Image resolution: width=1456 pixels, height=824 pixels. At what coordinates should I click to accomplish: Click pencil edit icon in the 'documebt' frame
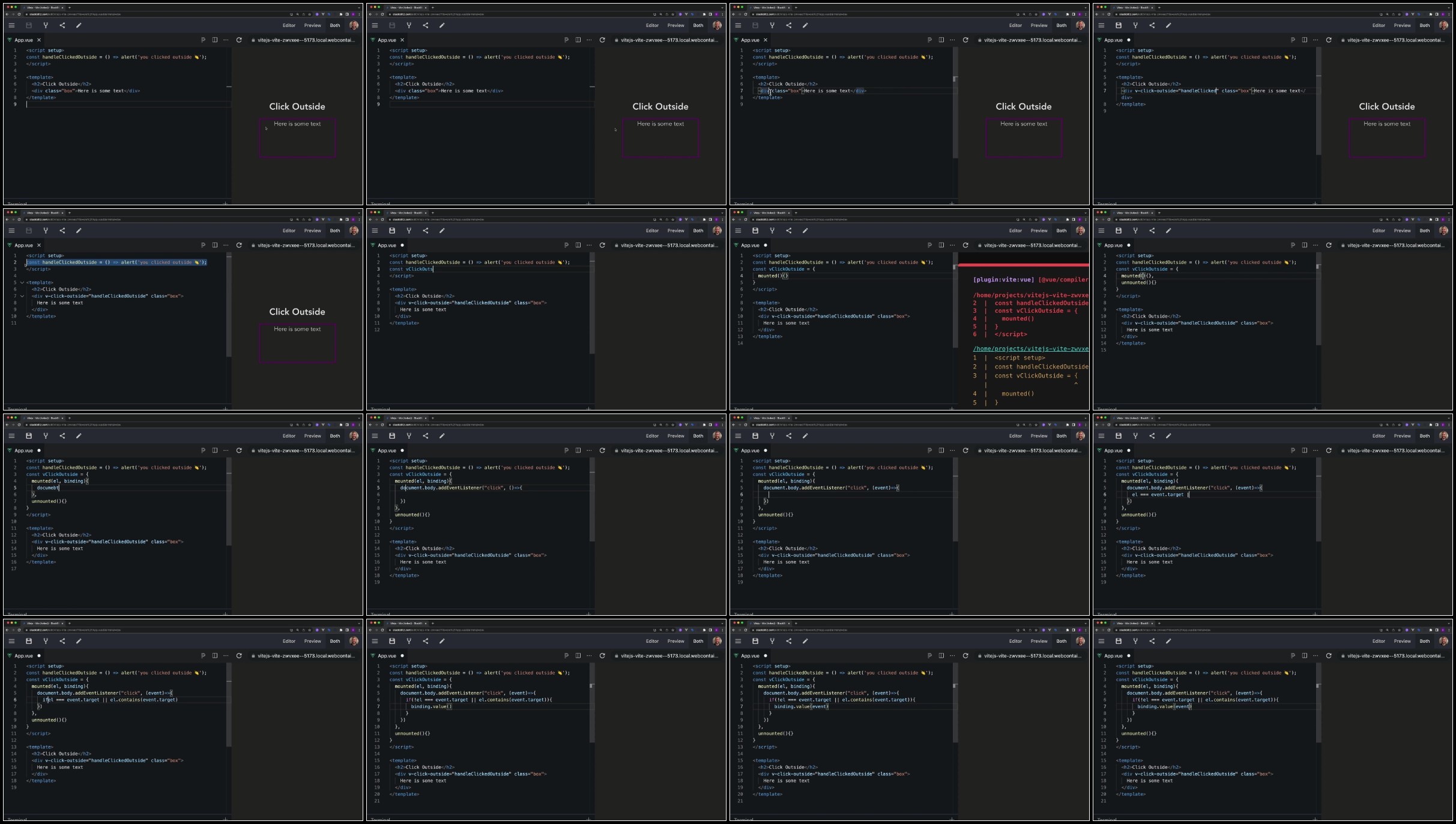pos(79,436)
